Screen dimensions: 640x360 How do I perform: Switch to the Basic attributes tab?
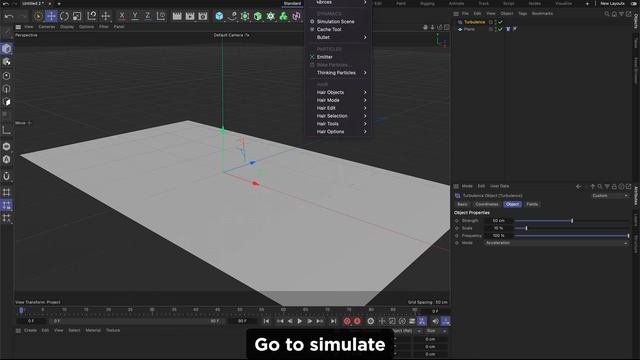[x=462, y=204]
